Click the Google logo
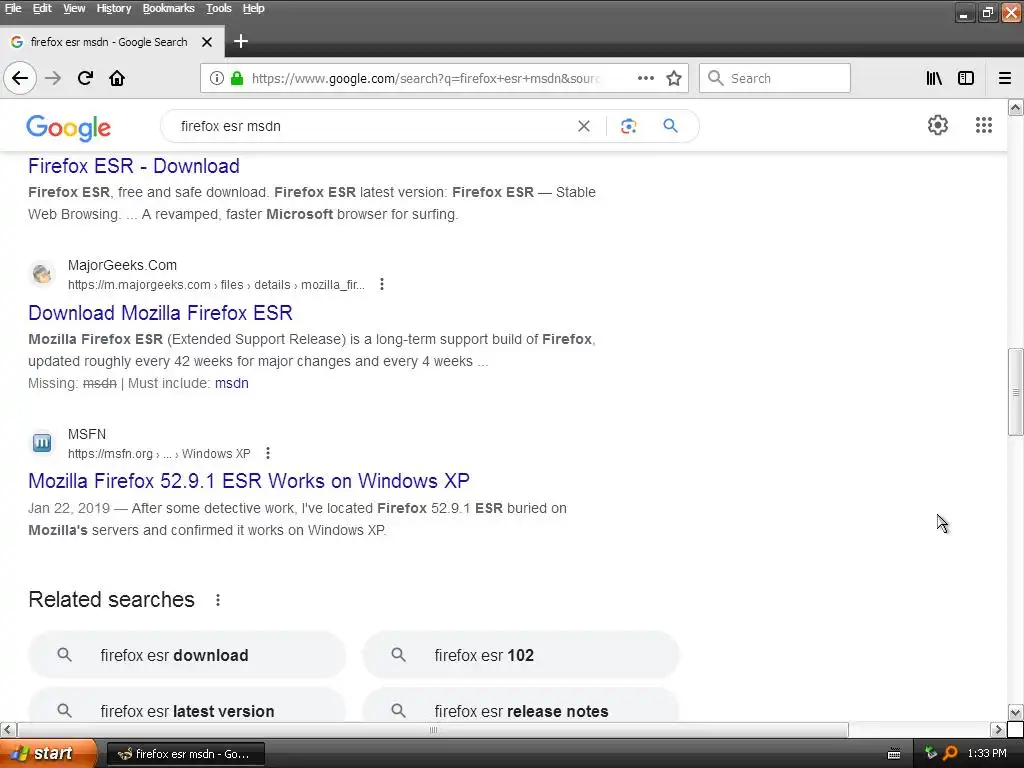 pos(69,128)
